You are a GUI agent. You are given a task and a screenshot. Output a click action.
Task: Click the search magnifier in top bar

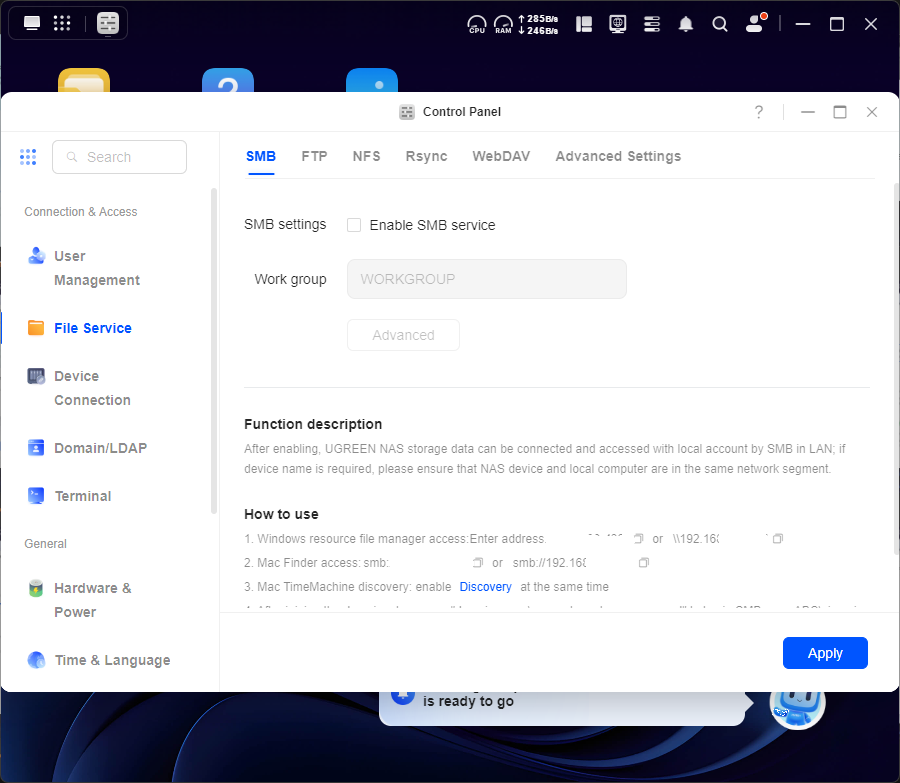(720, 24)
